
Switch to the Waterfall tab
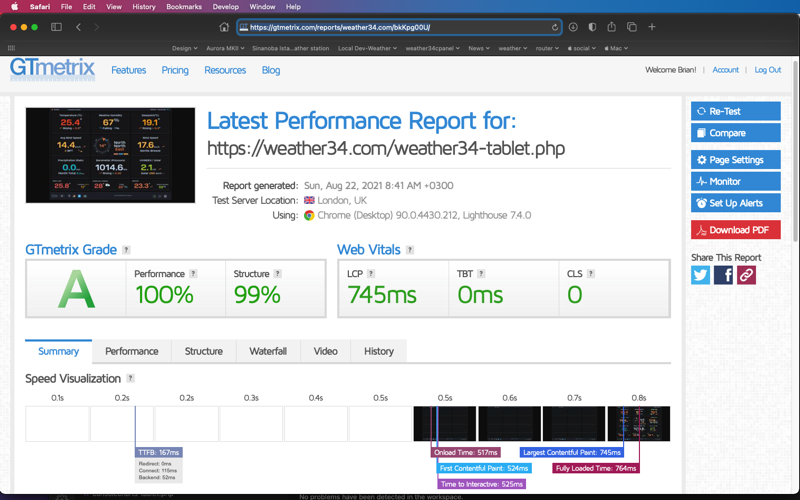[268, 351]
